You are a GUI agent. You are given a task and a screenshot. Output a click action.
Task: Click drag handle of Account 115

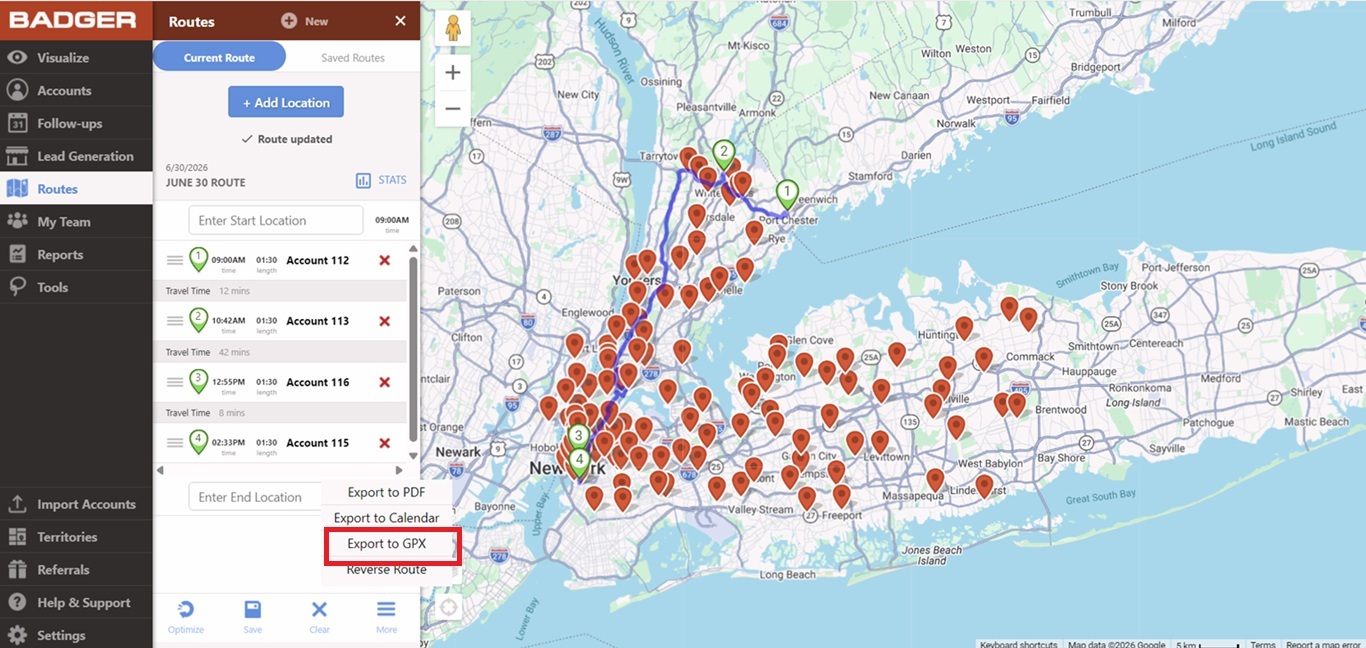pos(175,443)
